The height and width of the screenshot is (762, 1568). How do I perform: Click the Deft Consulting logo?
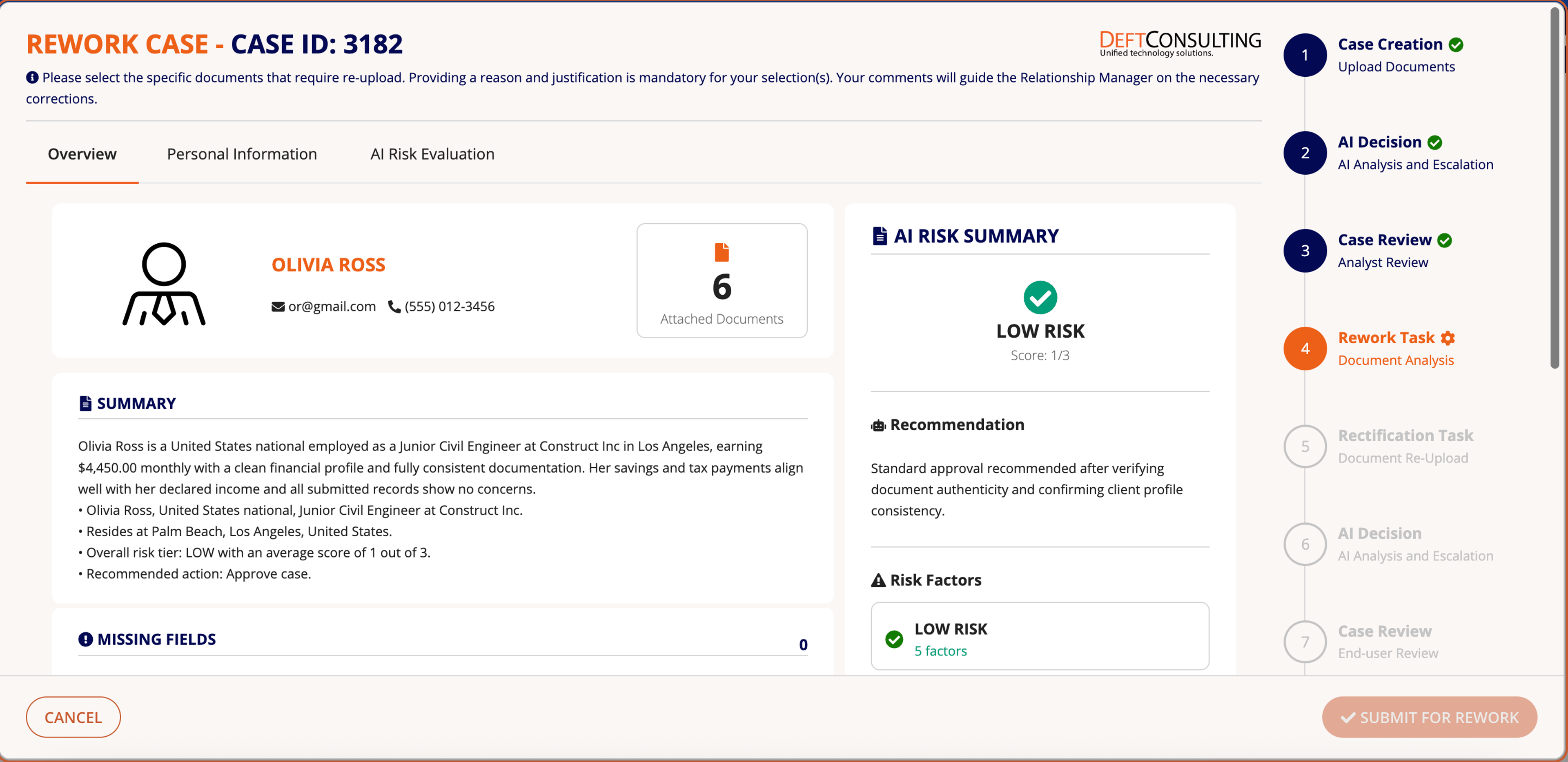coord(1180,44)
